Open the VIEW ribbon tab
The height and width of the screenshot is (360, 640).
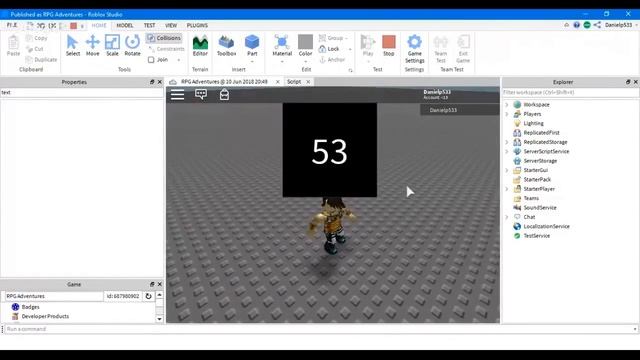coord(171,25)
